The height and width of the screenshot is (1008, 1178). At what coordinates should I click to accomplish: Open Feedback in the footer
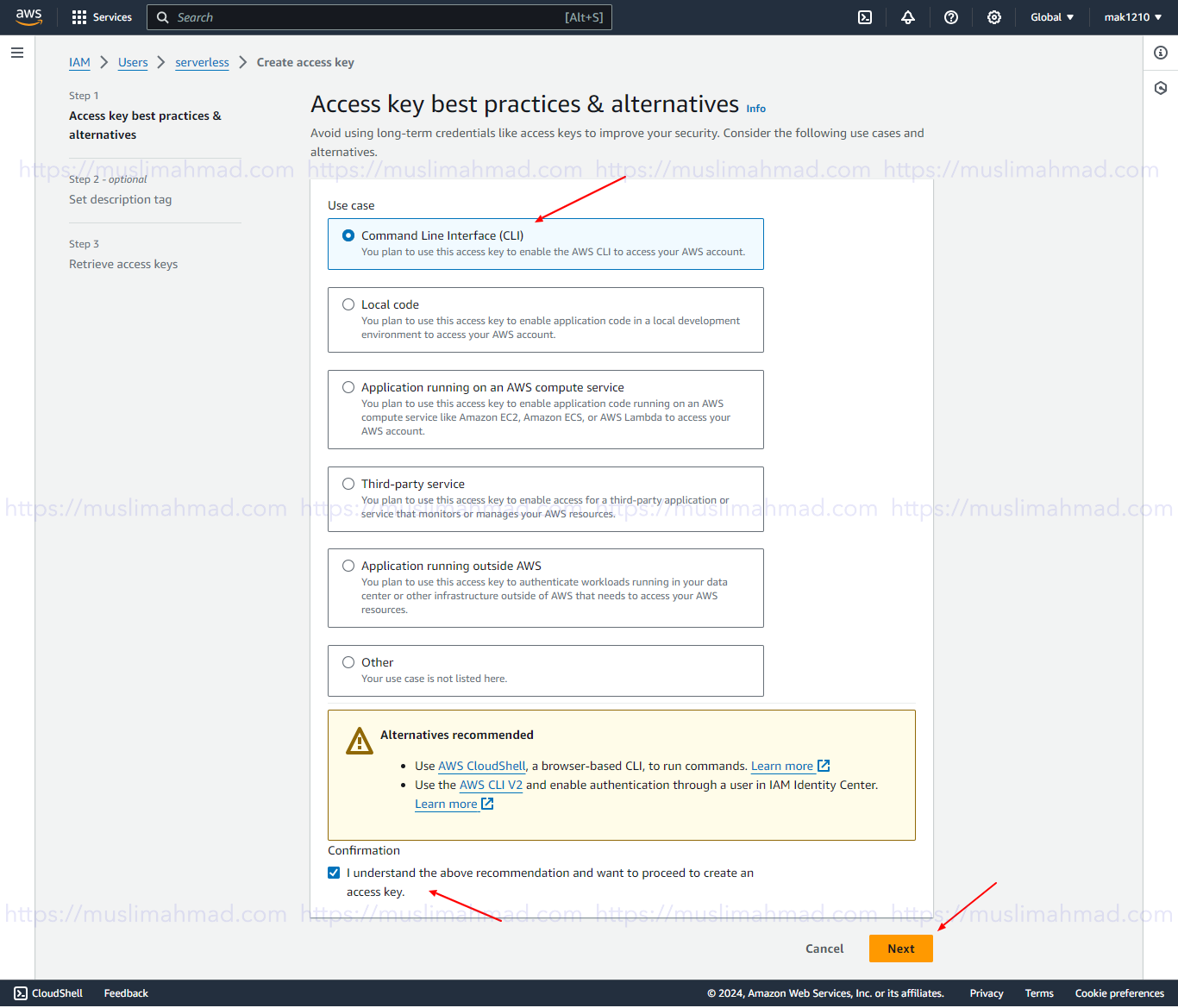tap(126, 993)
